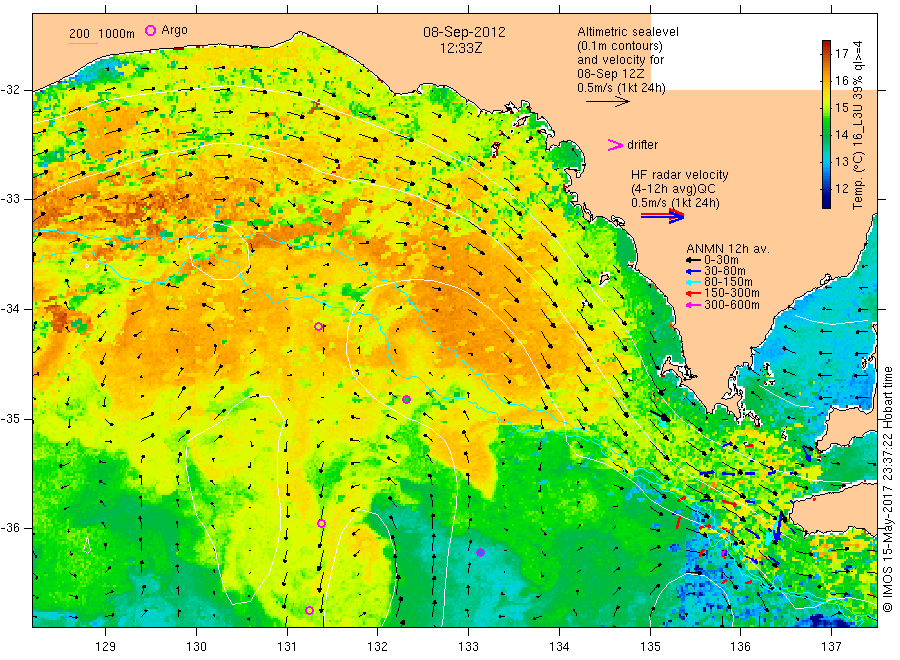Click the filled Argo marker near 36.2°S 133.1°E
Image resolution: width=900 pixels, height=660 pixels.
pos(480,553)
